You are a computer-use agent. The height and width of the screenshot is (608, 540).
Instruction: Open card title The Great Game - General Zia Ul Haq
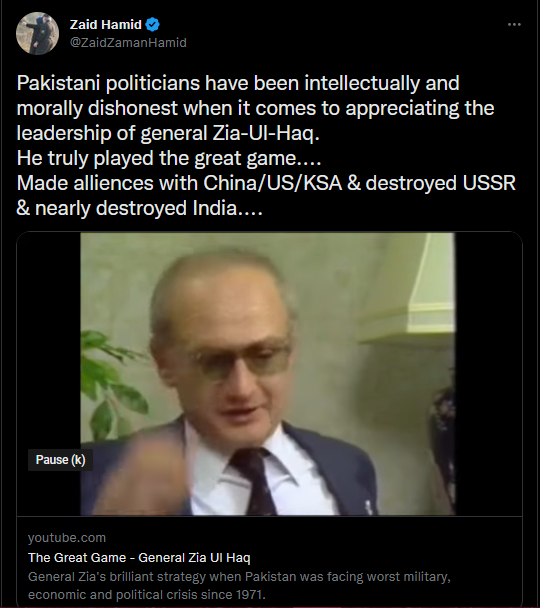[139, 558]
